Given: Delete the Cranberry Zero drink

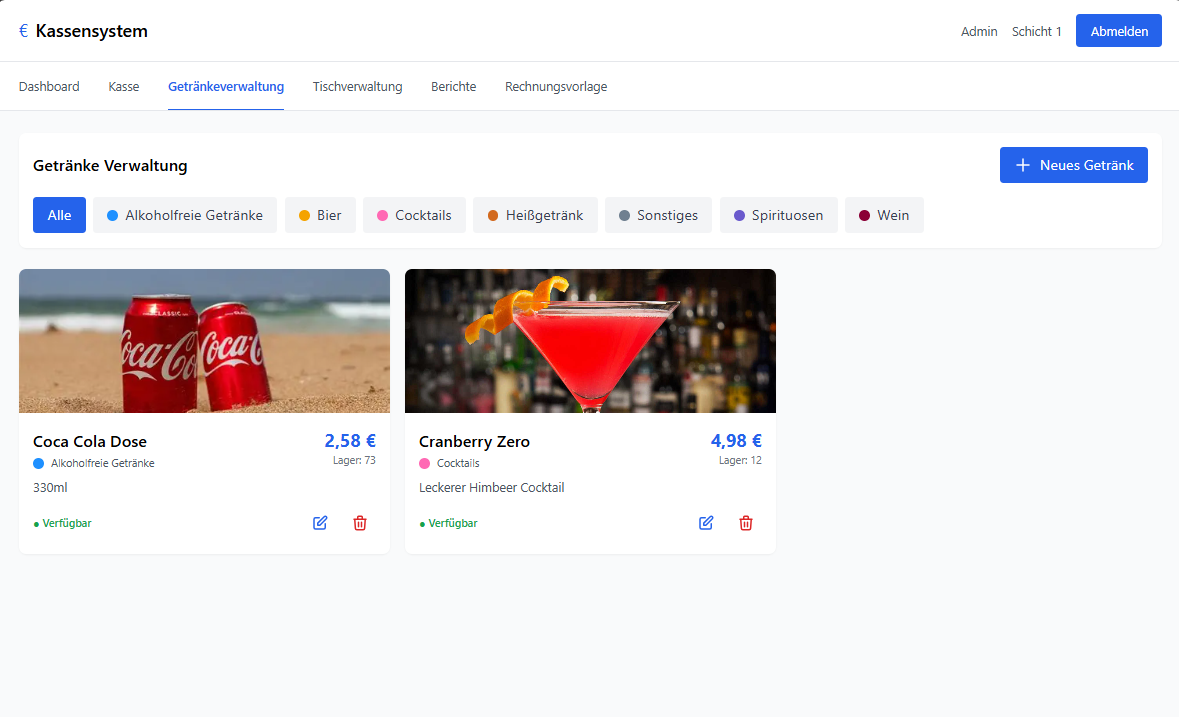Looking at the screenshot, I should [x=746, y=523].
